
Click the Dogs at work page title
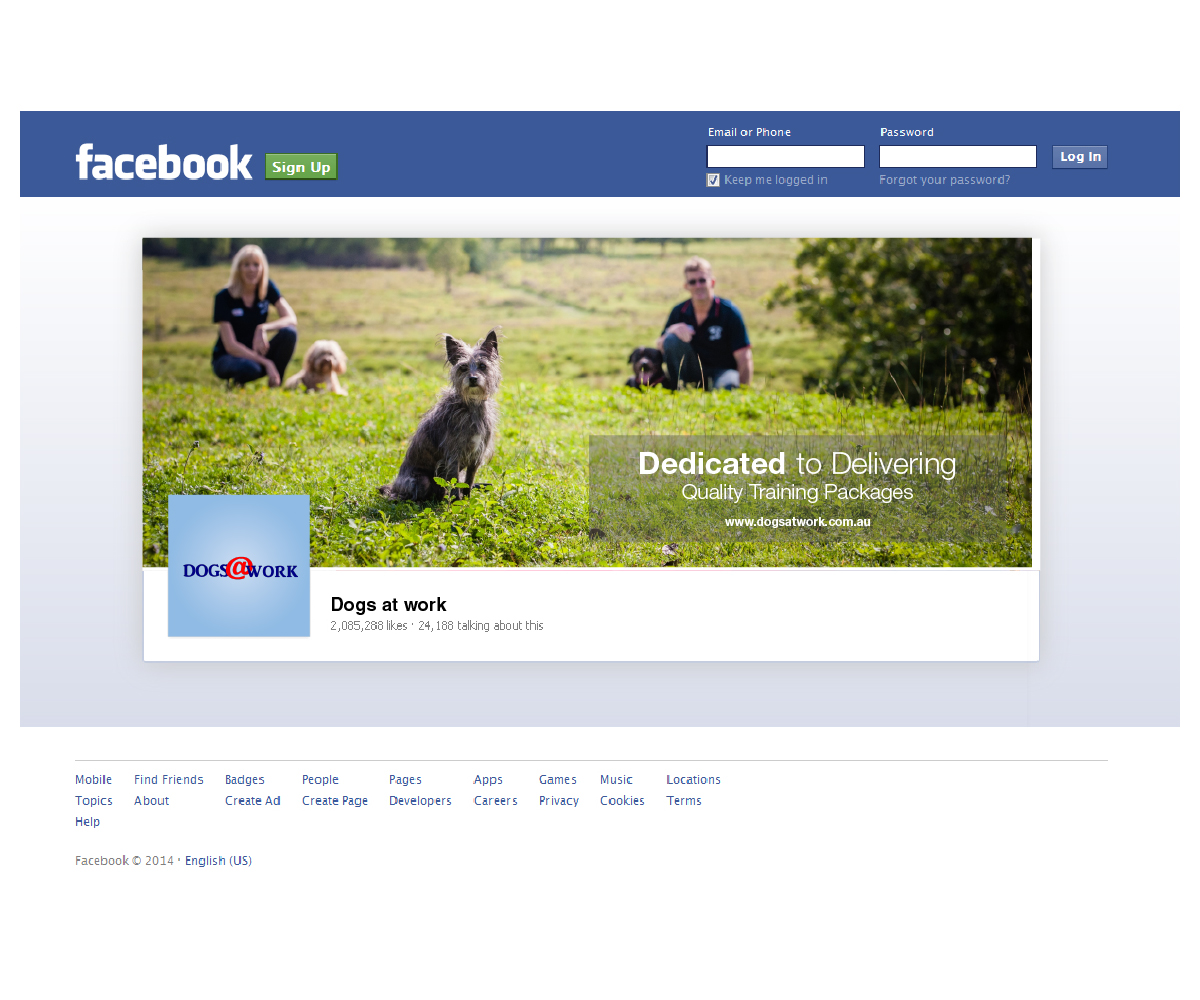click(388, 605)
